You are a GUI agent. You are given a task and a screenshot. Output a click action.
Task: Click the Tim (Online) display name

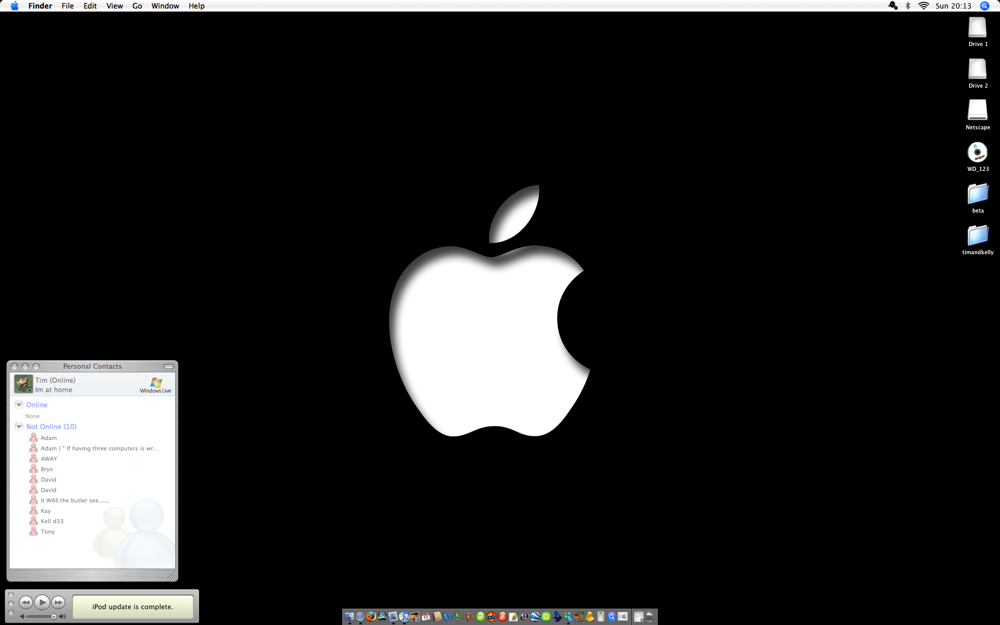pos(55,380)
